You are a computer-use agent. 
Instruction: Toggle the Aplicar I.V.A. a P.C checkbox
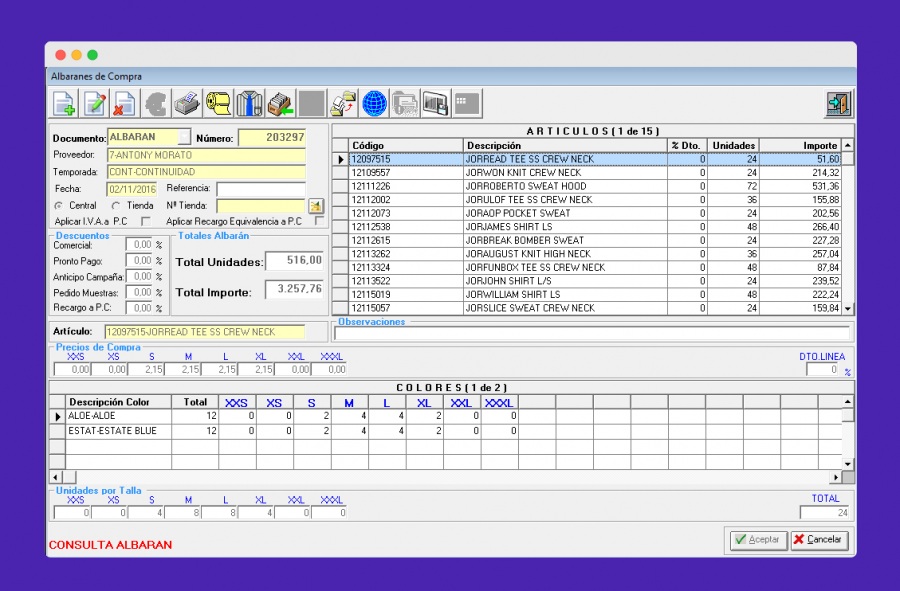tap(146, 221)
